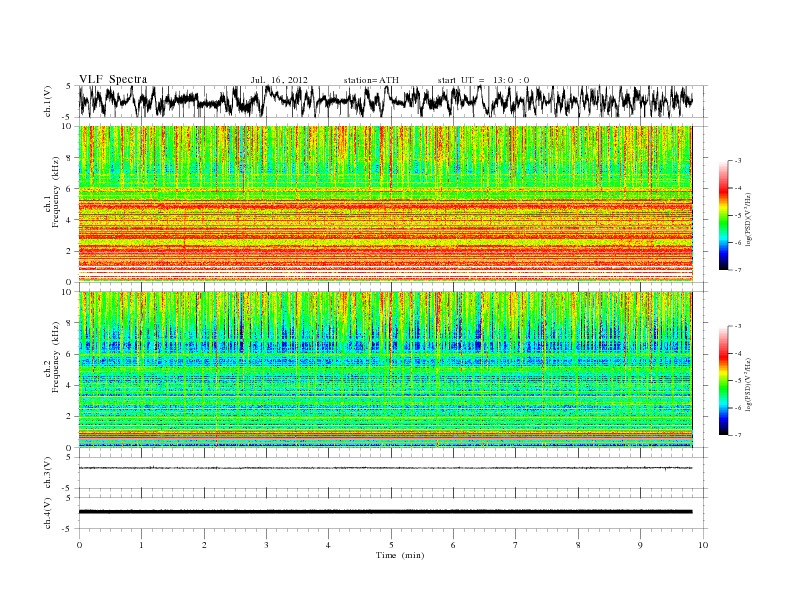792x612 pixels.
Task: Click the ch.2 spectrogram color scale bar
Action: click(723, 381)
